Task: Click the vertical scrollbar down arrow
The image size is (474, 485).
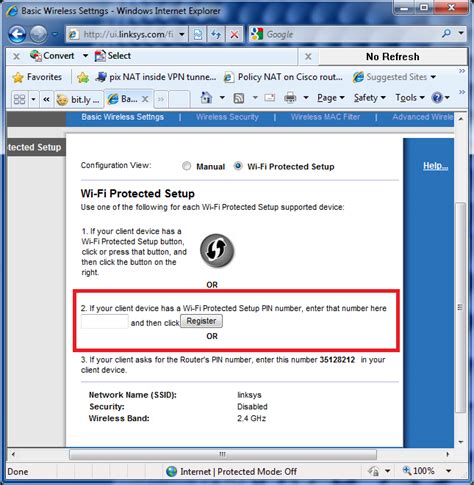Action: tap(461, 442)
